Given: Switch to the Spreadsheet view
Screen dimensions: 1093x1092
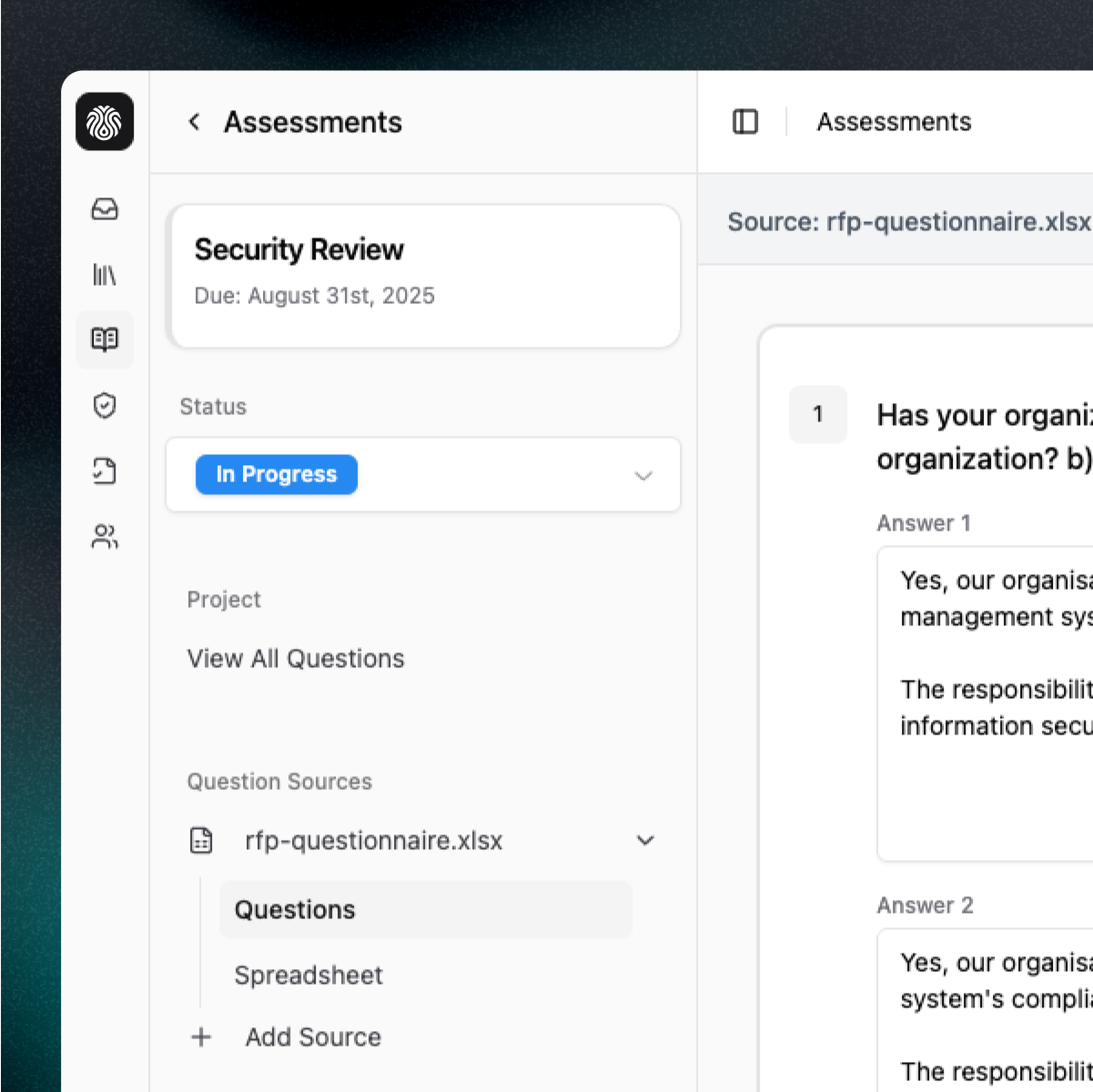Looking at the screenshot, I should pos(309,975).
